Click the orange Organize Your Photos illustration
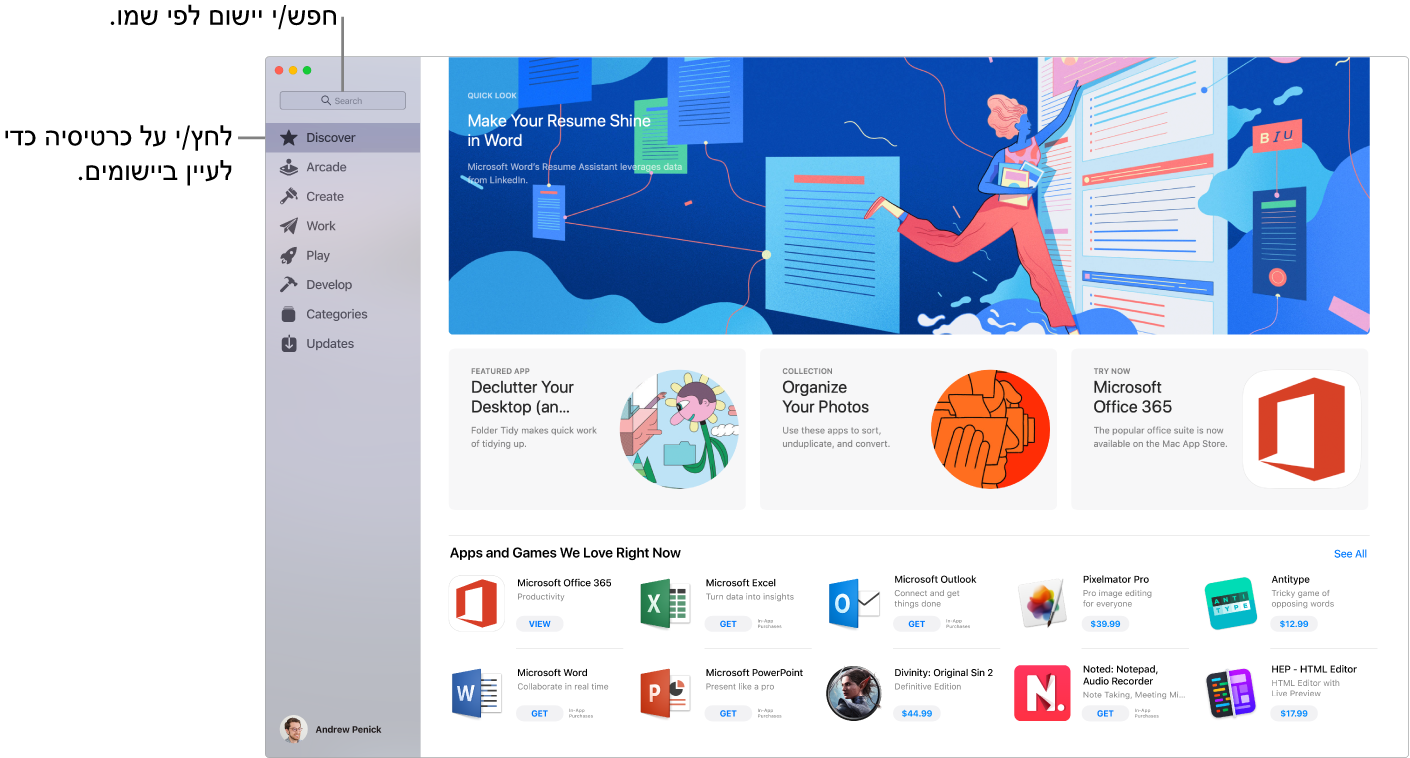This screenshot has width=1410, height=758. click(x=990, y=429)
